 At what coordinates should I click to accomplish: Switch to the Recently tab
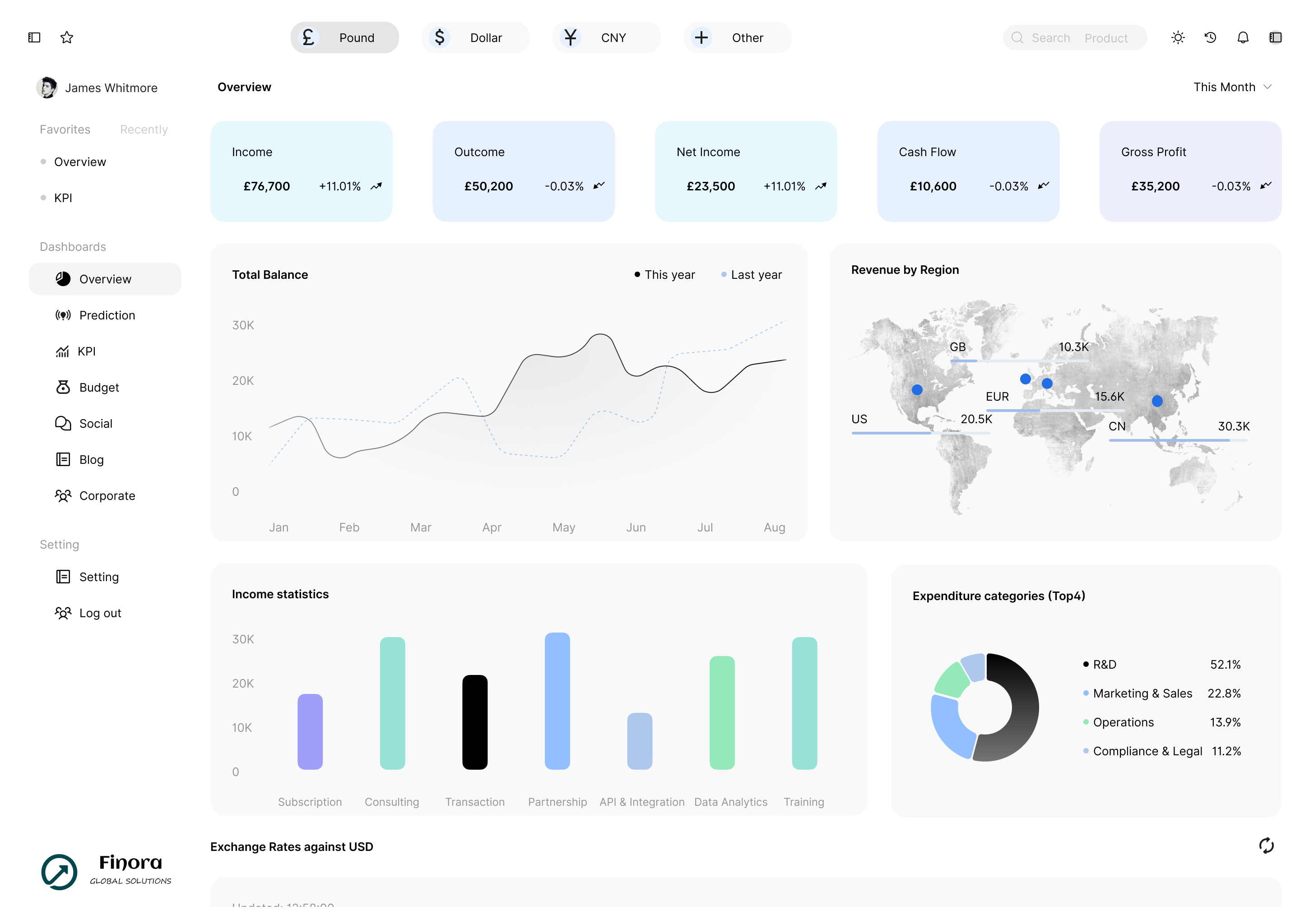(144, 129)
